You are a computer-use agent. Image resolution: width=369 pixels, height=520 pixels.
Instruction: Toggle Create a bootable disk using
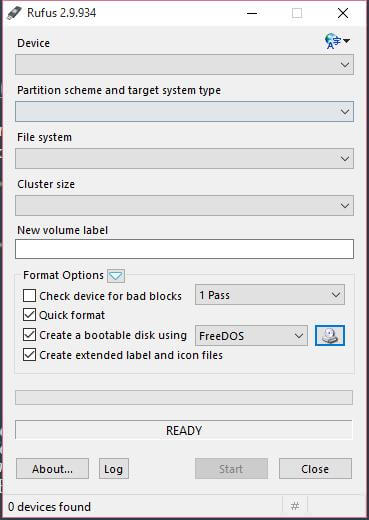(x=29, y=335)
